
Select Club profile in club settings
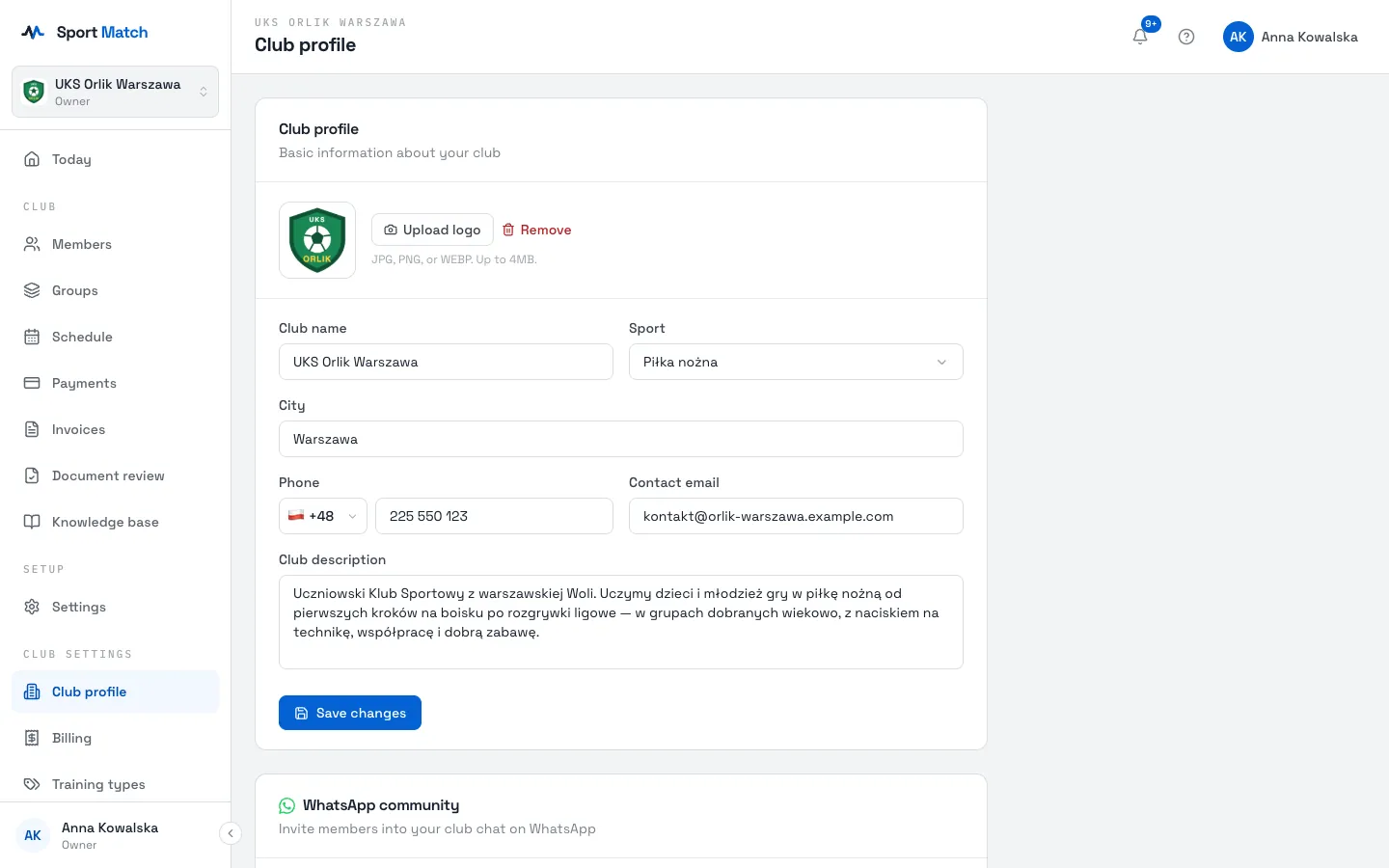pos(116,692)
